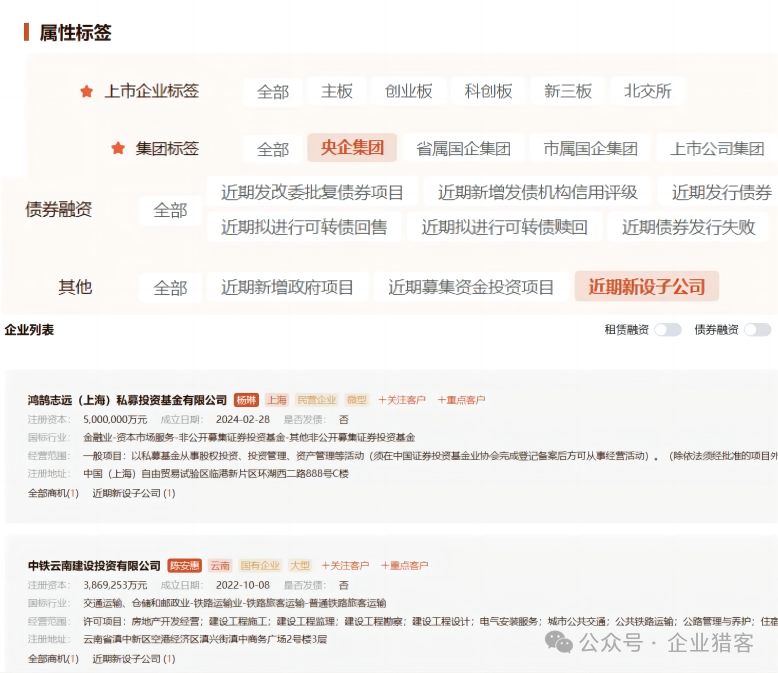Filter by 近期拟进行可转债赎回
The height and width of the screenshot is (673, 778).
coord(504,227)
